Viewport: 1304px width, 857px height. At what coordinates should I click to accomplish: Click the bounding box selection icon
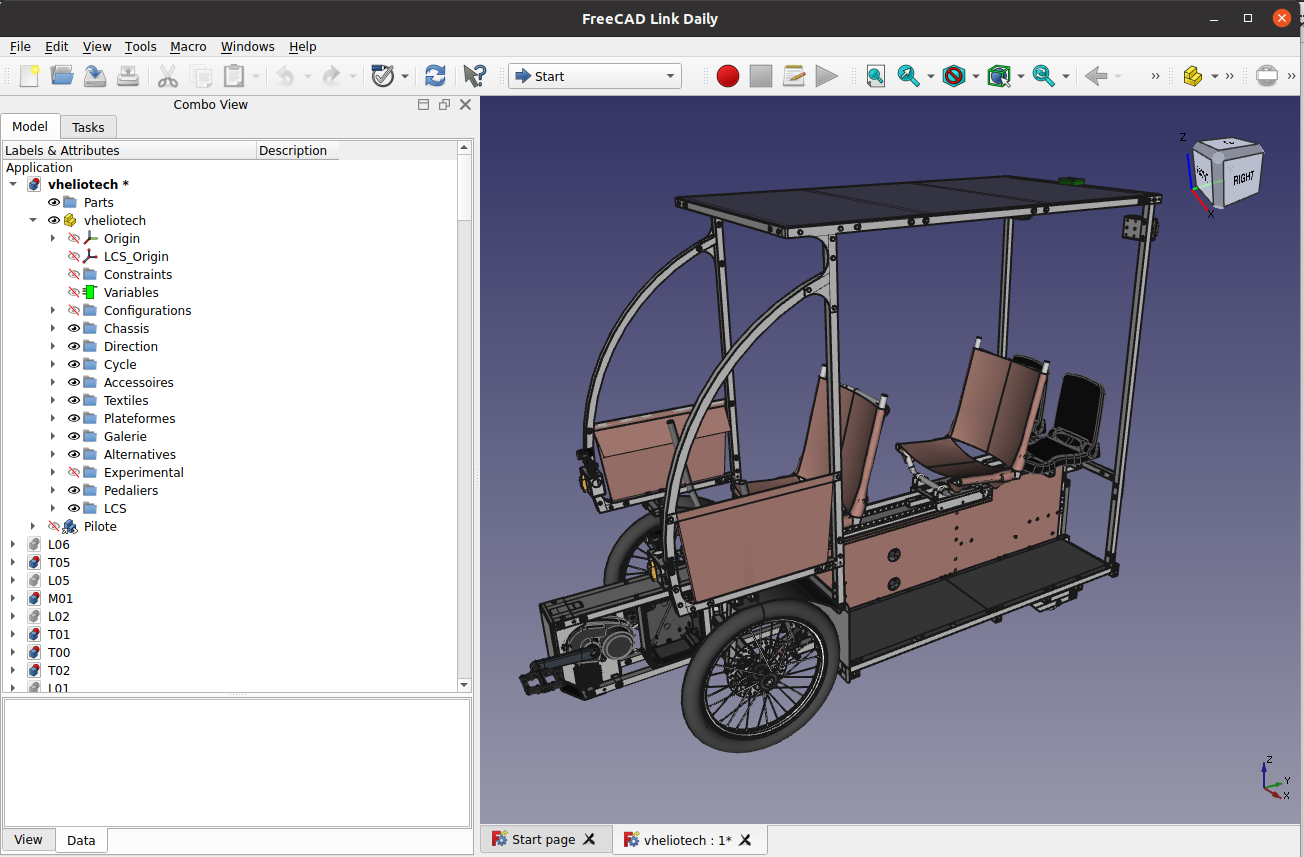click(x=998, y=76)
